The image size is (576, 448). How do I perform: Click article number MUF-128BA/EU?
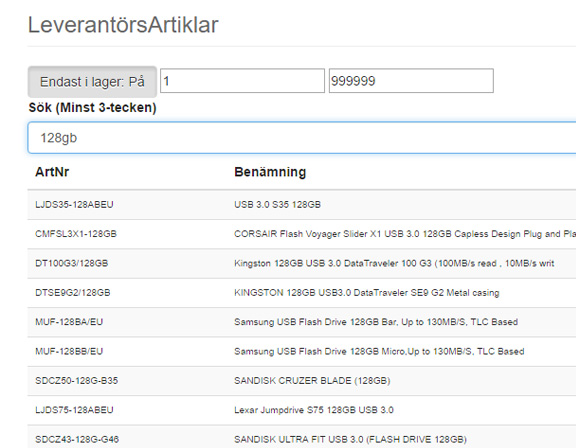click(69, 322)
